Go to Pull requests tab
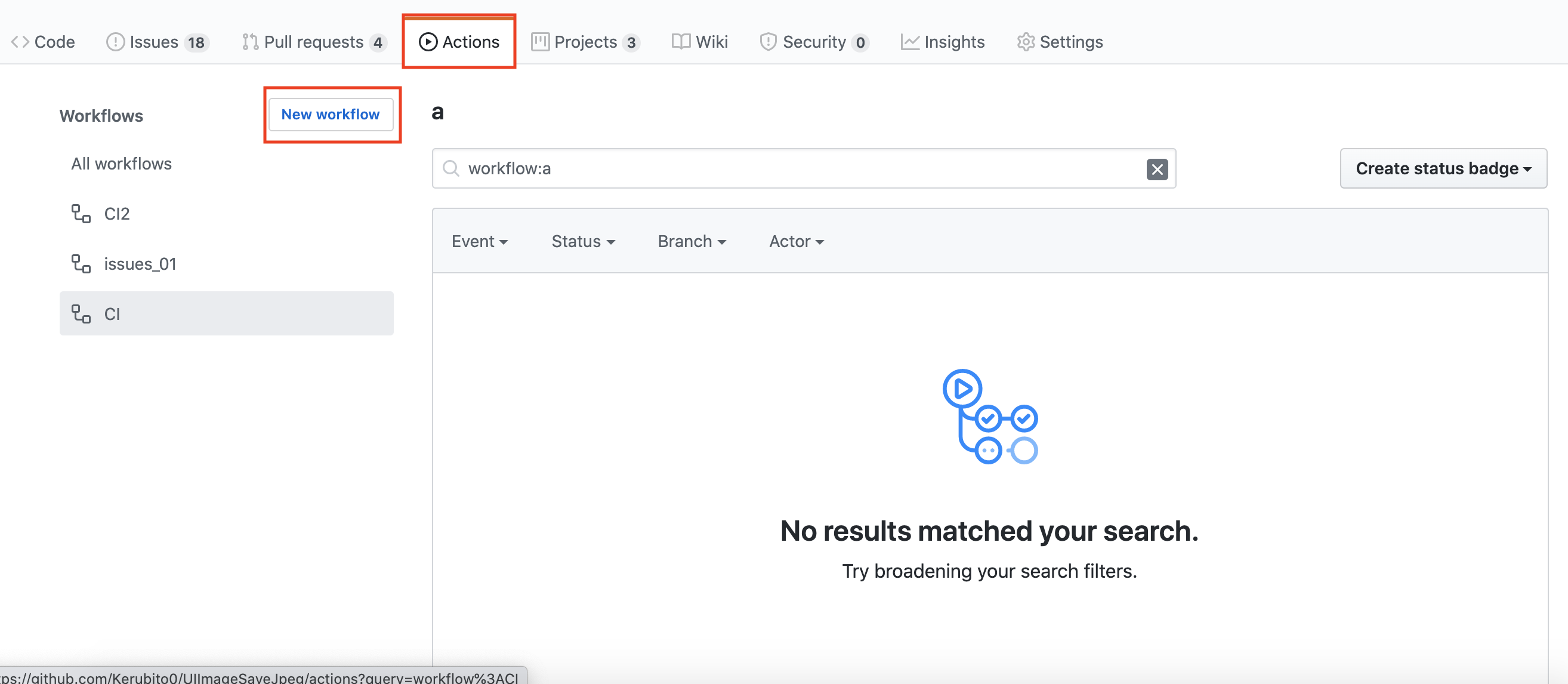Screen dimensions: 1568x684 coord(314,42)
